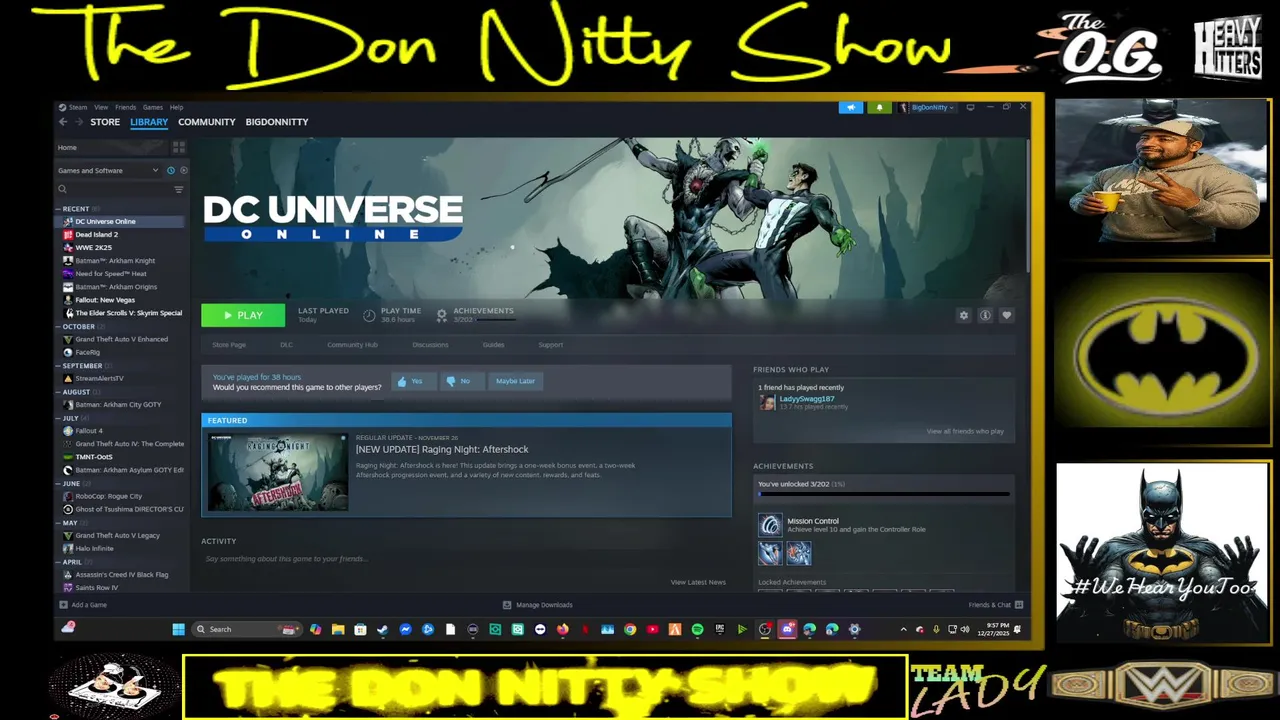Open the View menu
The image size is (1280, 720).
[x=101, y=107]
